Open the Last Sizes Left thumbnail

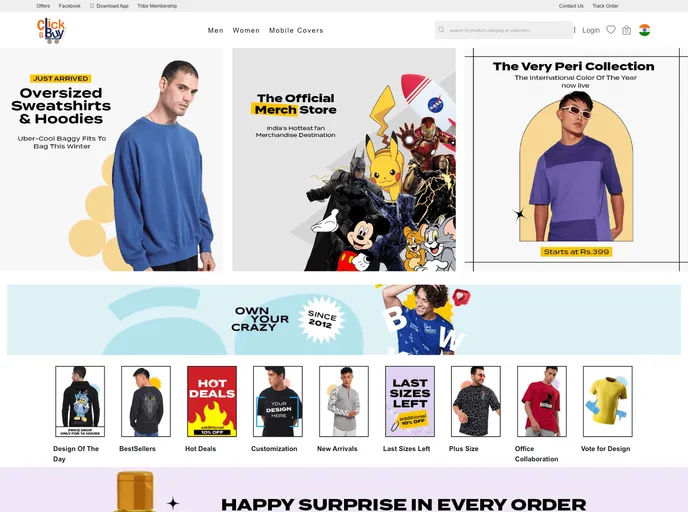click(410, 401)
